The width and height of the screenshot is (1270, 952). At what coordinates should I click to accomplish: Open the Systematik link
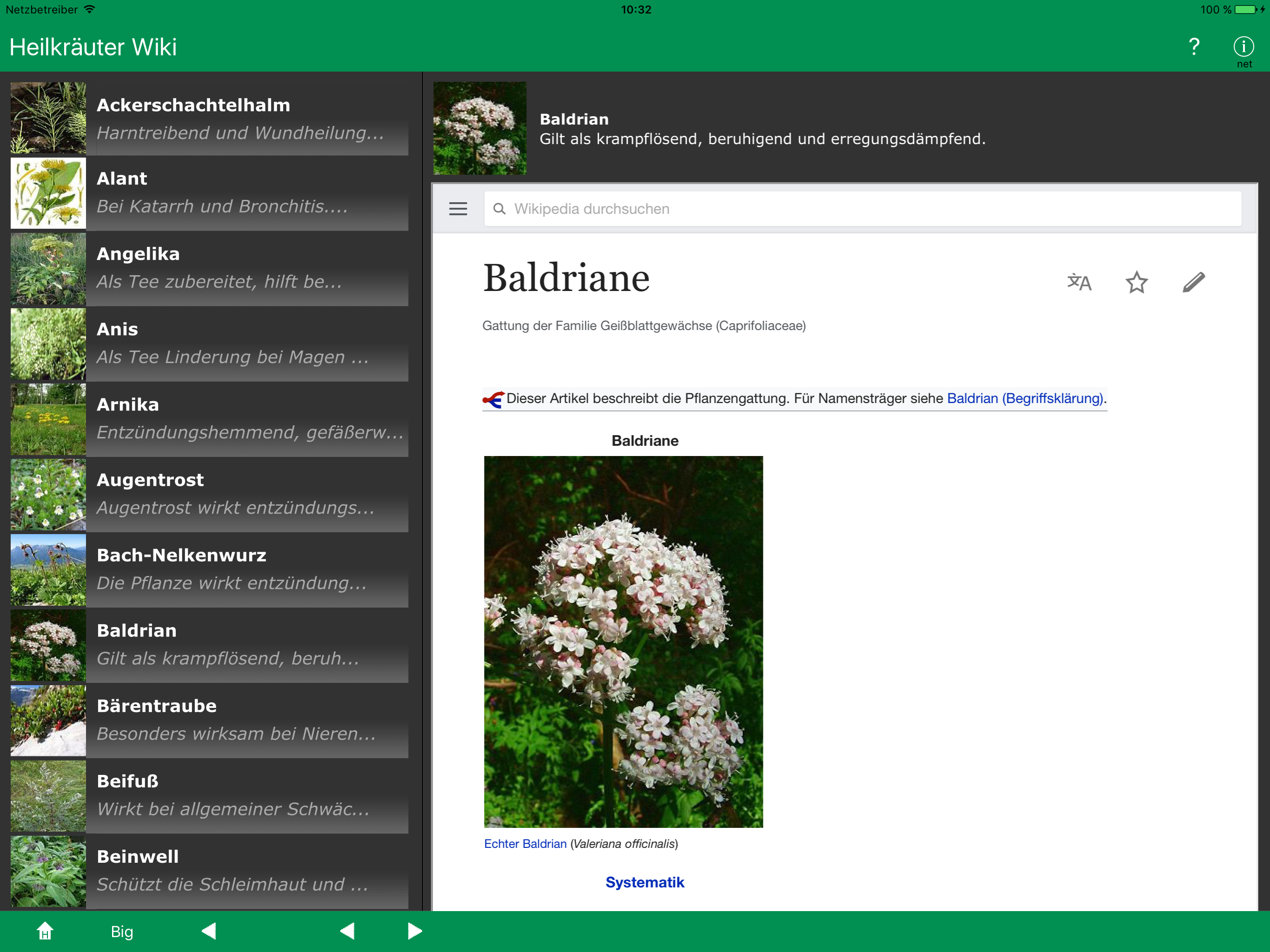pos(644,882)
